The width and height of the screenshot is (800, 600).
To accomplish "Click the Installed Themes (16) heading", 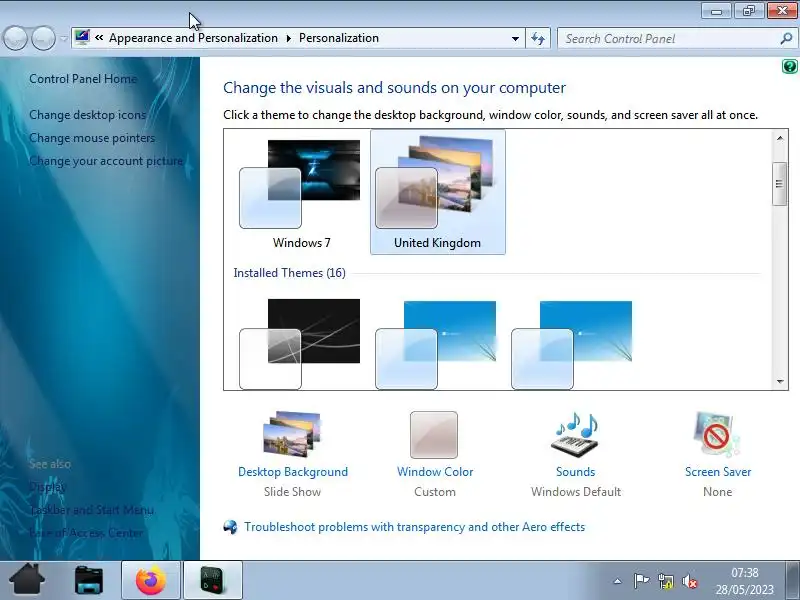I will pos(289,272).
